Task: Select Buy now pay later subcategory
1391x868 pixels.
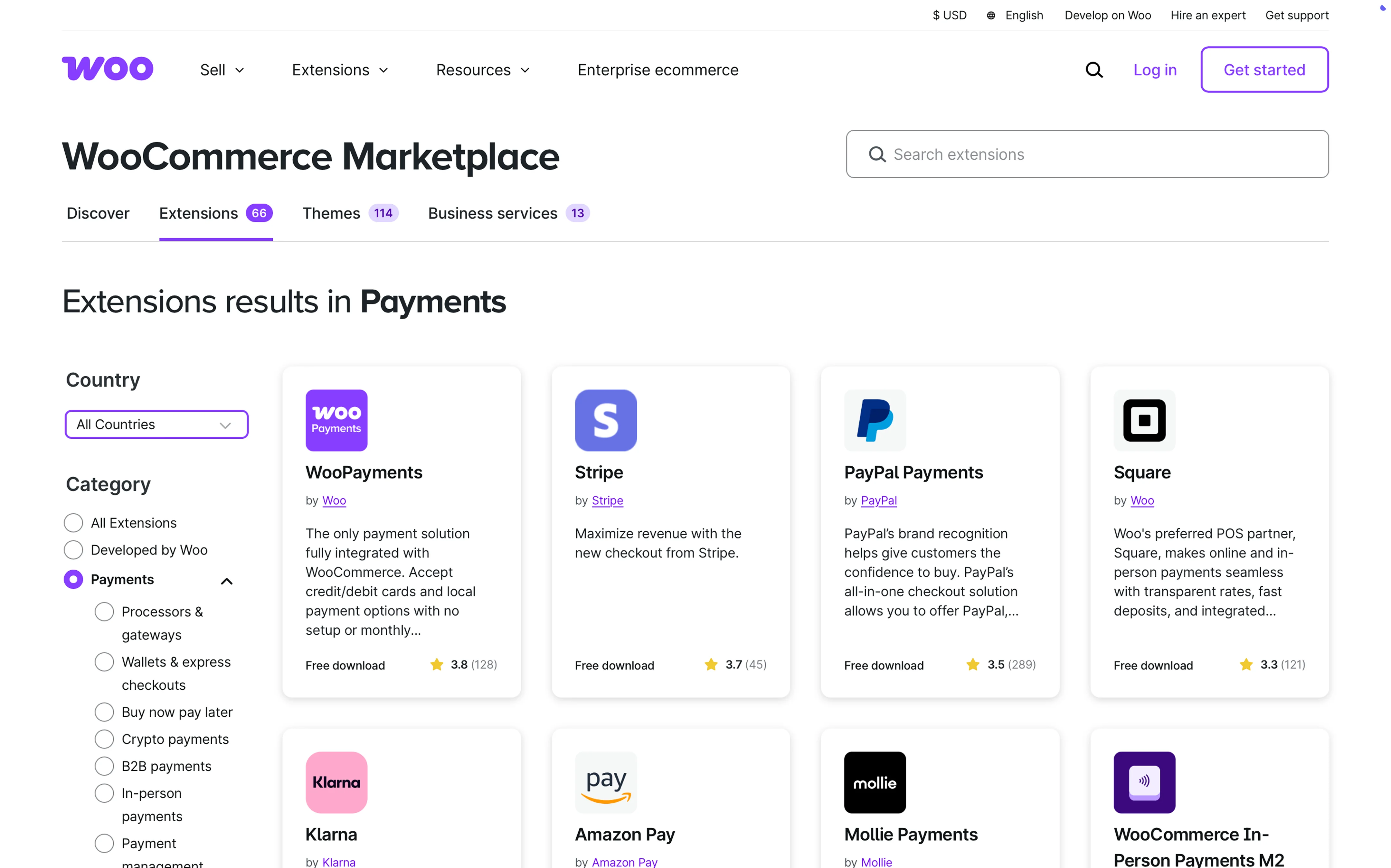Action: click(x=104, y=712)
